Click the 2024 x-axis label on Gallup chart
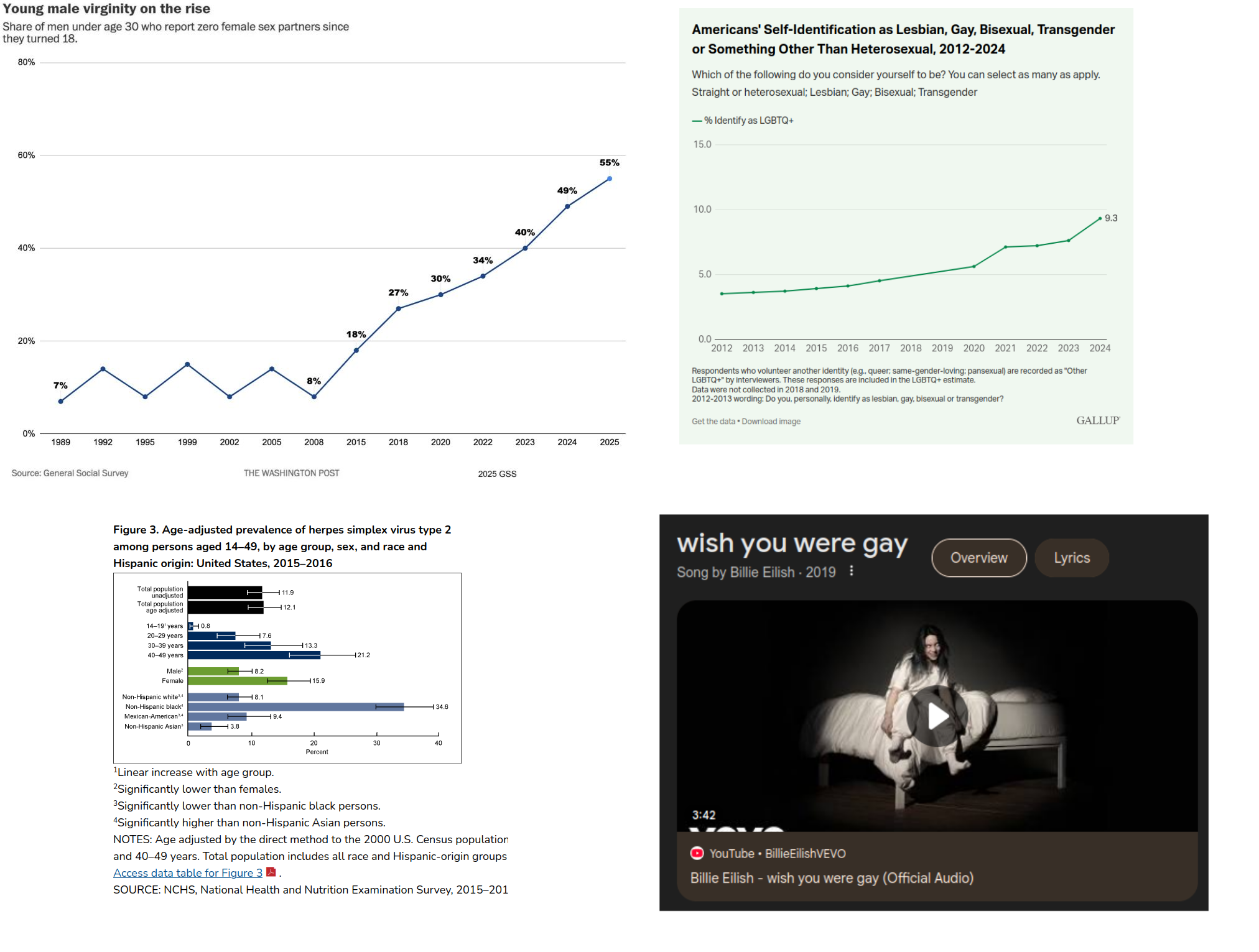1259x952 pixels. pos(1100,348)
